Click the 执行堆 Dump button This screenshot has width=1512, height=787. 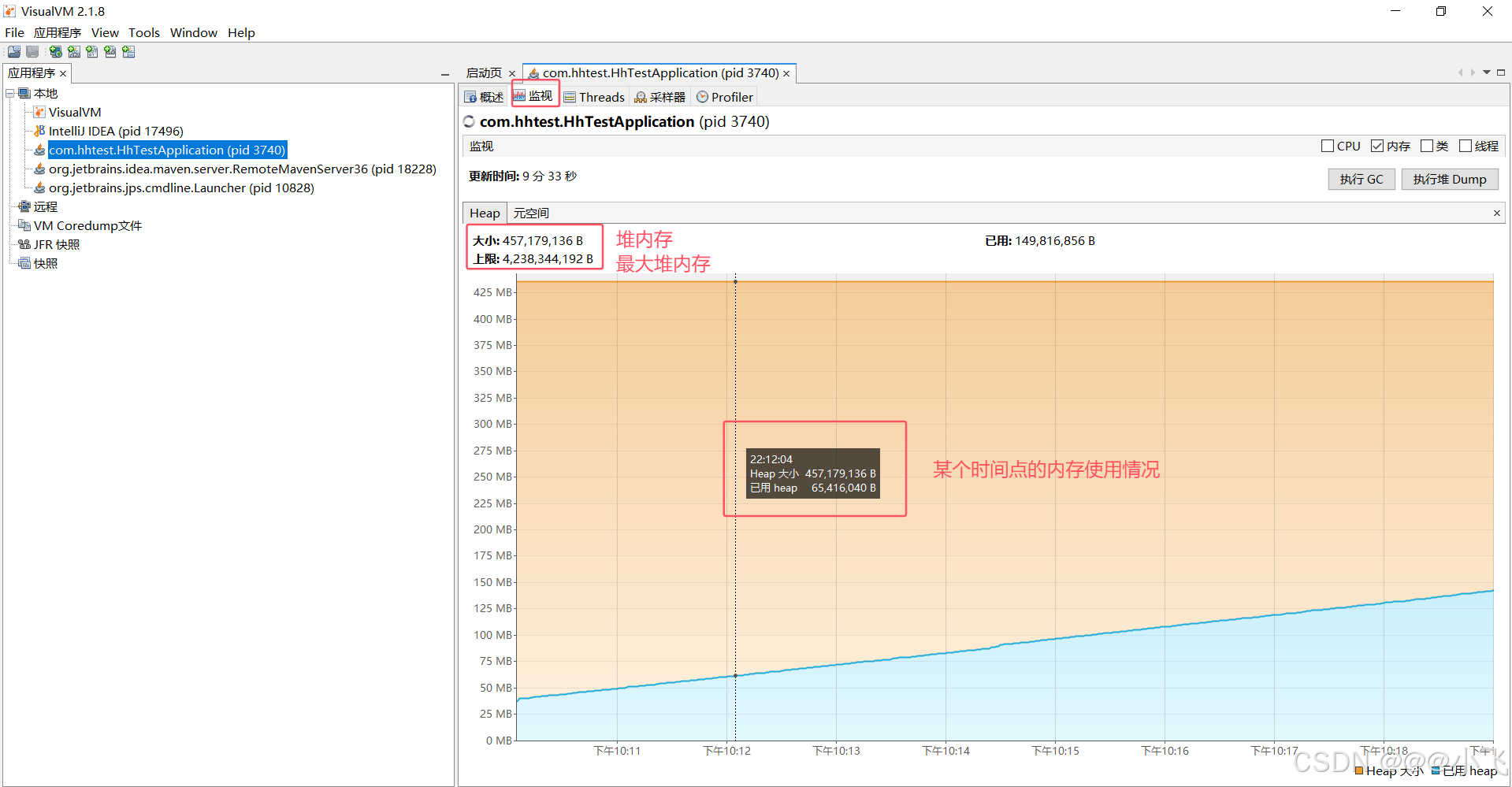[x=1450, y=180]
